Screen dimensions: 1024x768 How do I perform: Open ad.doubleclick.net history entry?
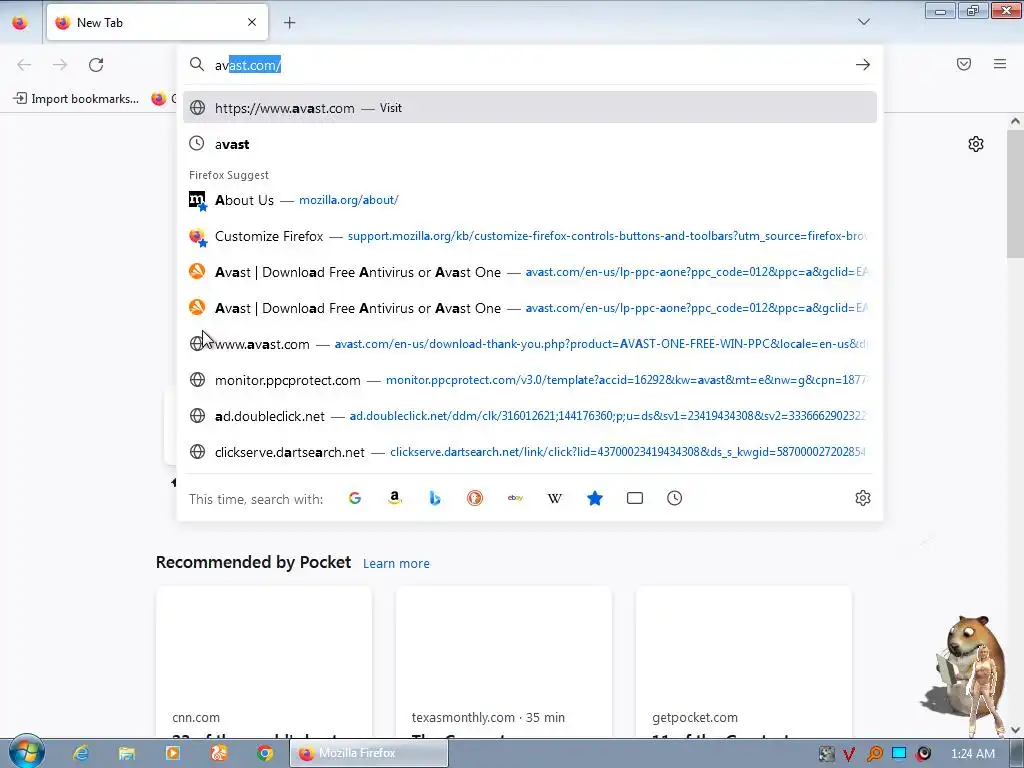530,416
